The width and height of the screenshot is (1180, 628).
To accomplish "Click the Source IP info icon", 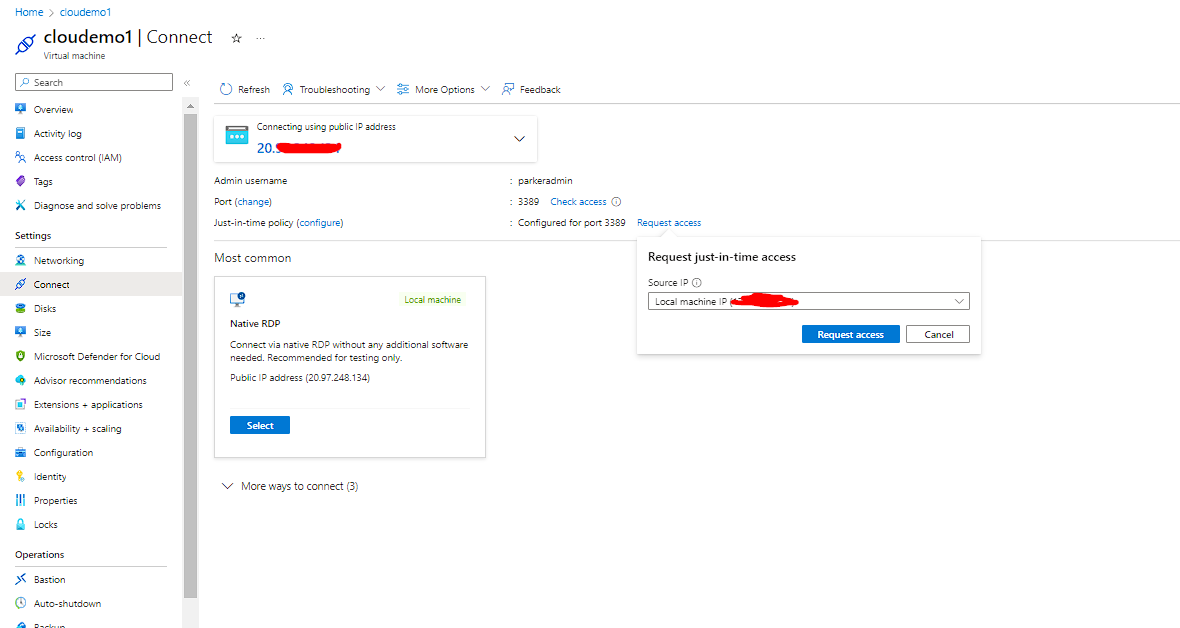I will coord(697,283).
